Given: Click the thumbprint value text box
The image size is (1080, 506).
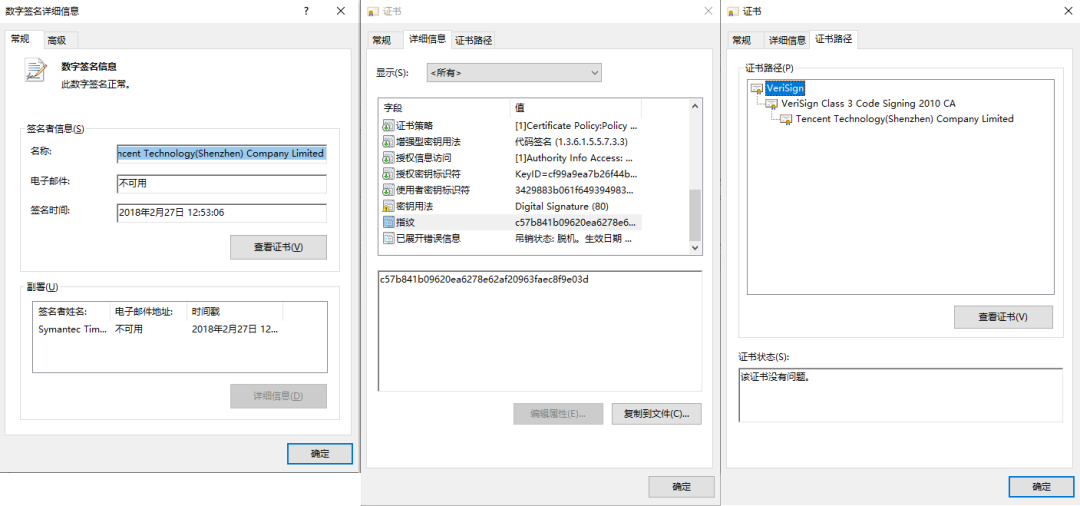Looking at the screenshot, I should pyautogui.click(x=540, y=331).
